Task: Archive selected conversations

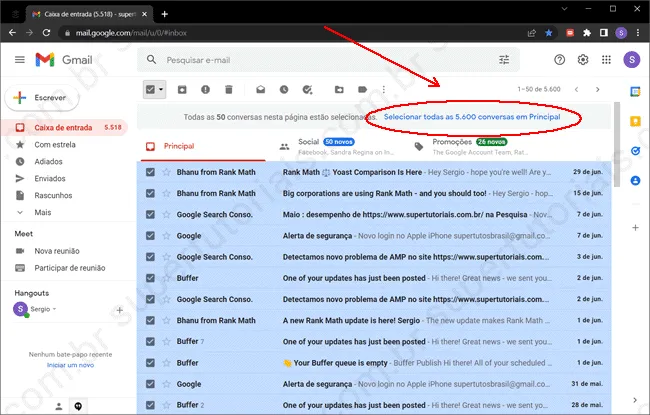Action: pos(182,89)
